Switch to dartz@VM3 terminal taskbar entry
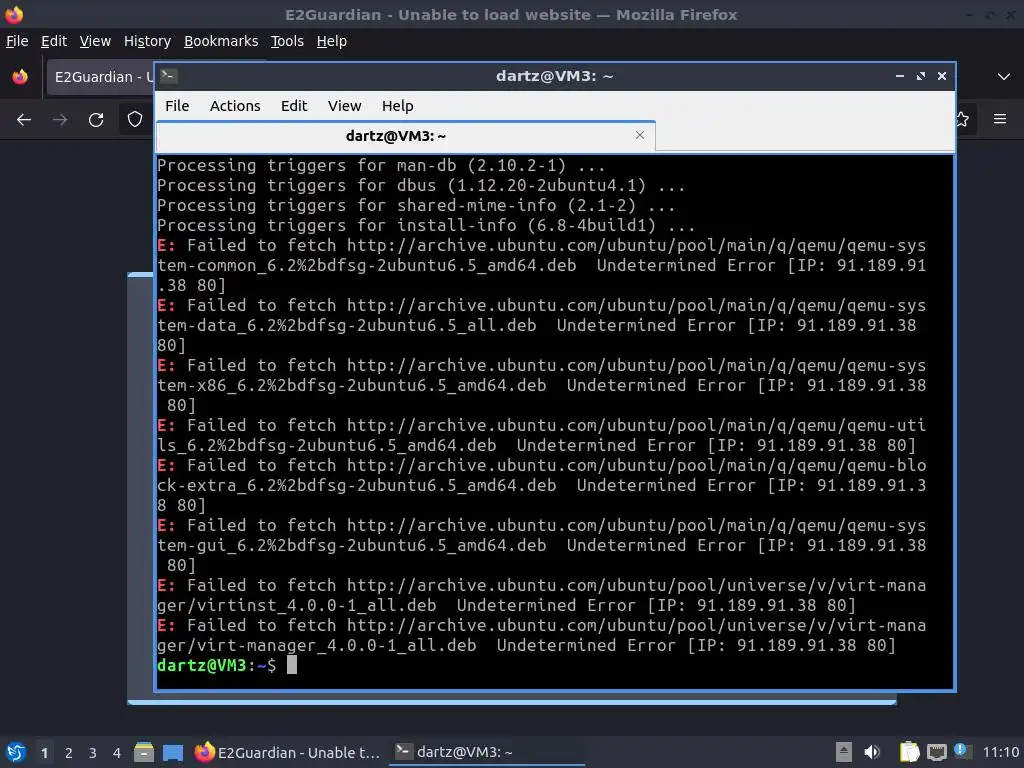Viewport: 1024px width, 768px height. pos(487,752)
